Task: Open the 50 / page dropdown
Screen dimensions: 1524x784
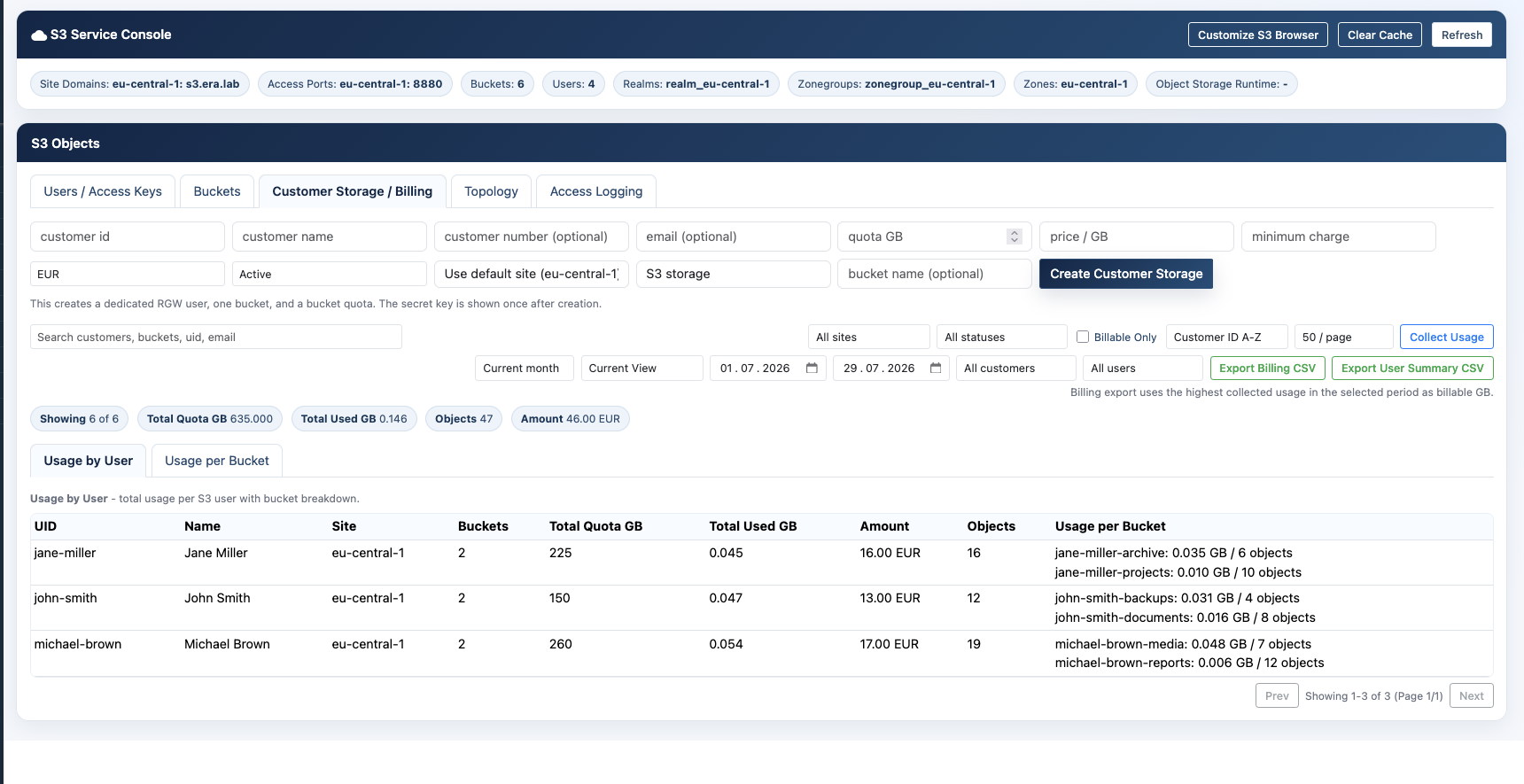Action: [1344, 338]
